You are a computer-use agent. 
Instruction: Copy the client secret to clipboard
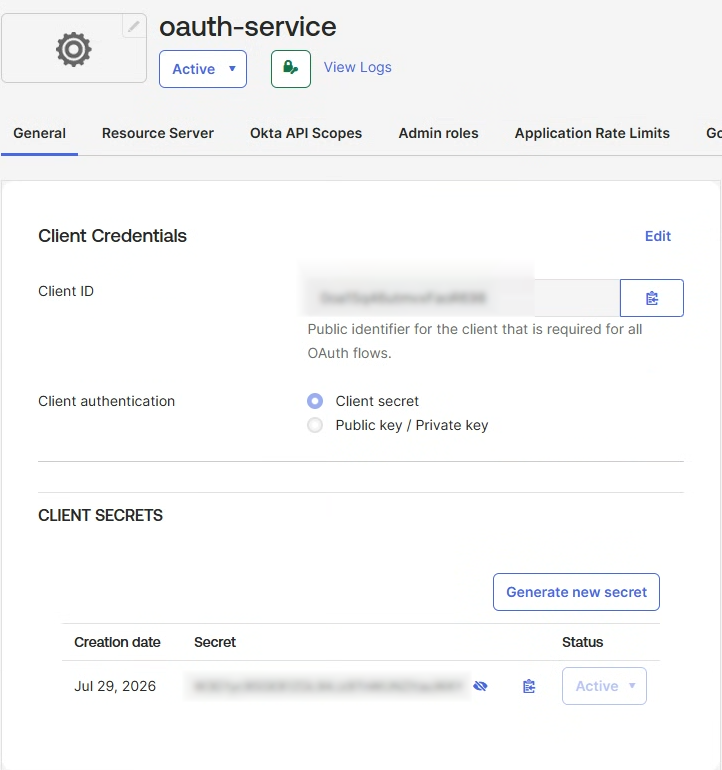tap(529, 686)
